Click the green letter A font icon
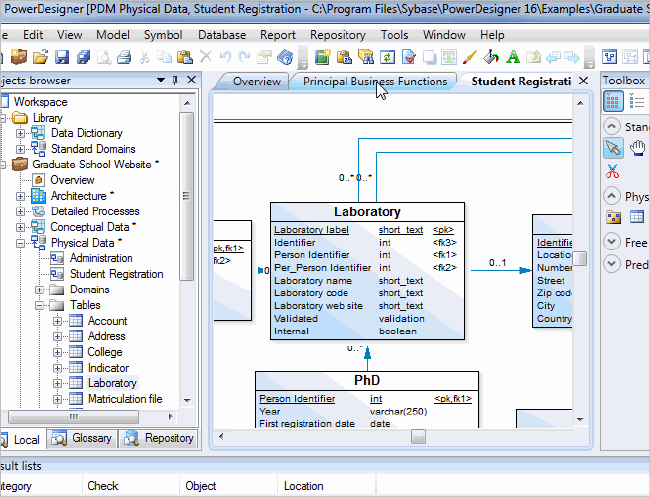 click(x=513, y=57)
